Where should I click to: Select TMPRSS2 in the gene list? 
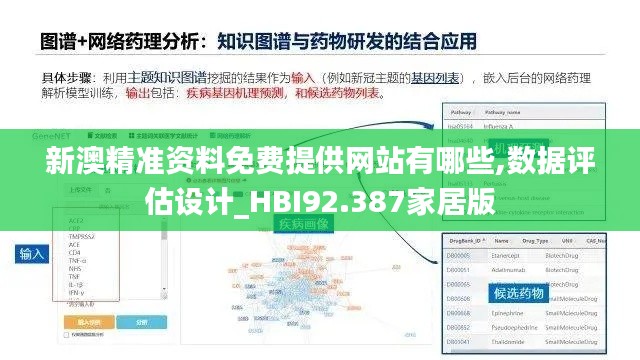81,237
